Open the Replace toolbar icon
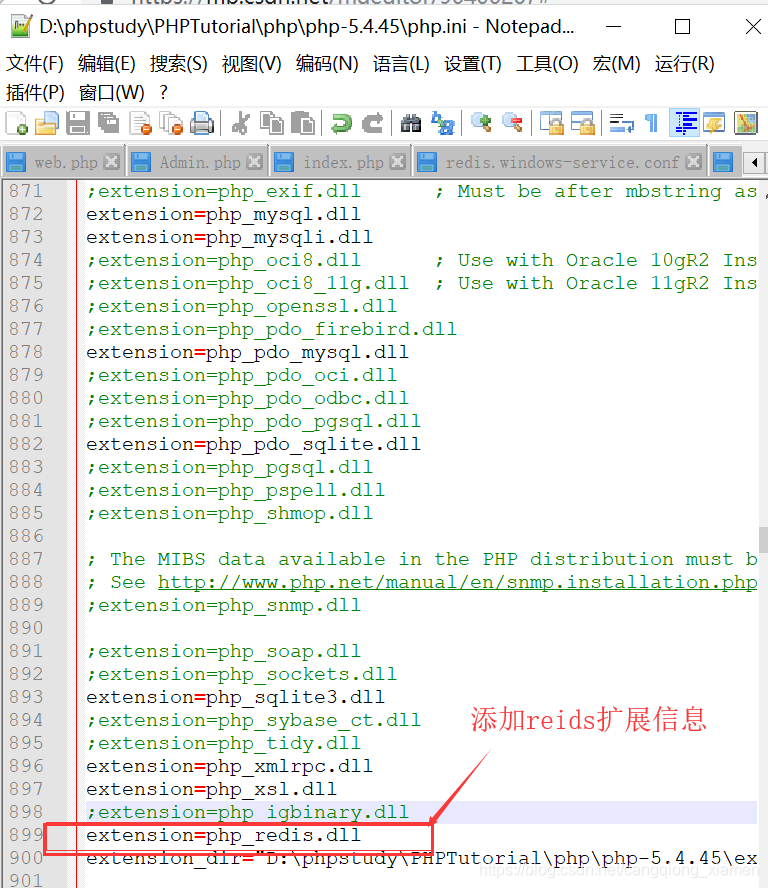768x888 pixels. coord(442,123)
